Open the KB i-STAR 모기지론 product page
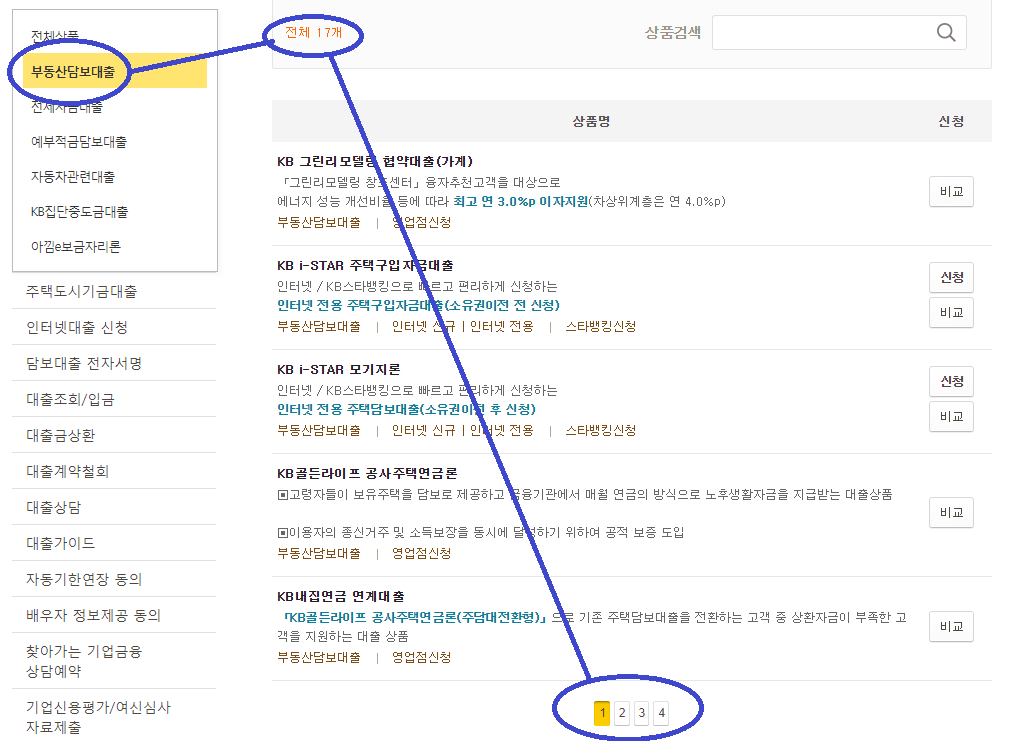 [340, 368]
